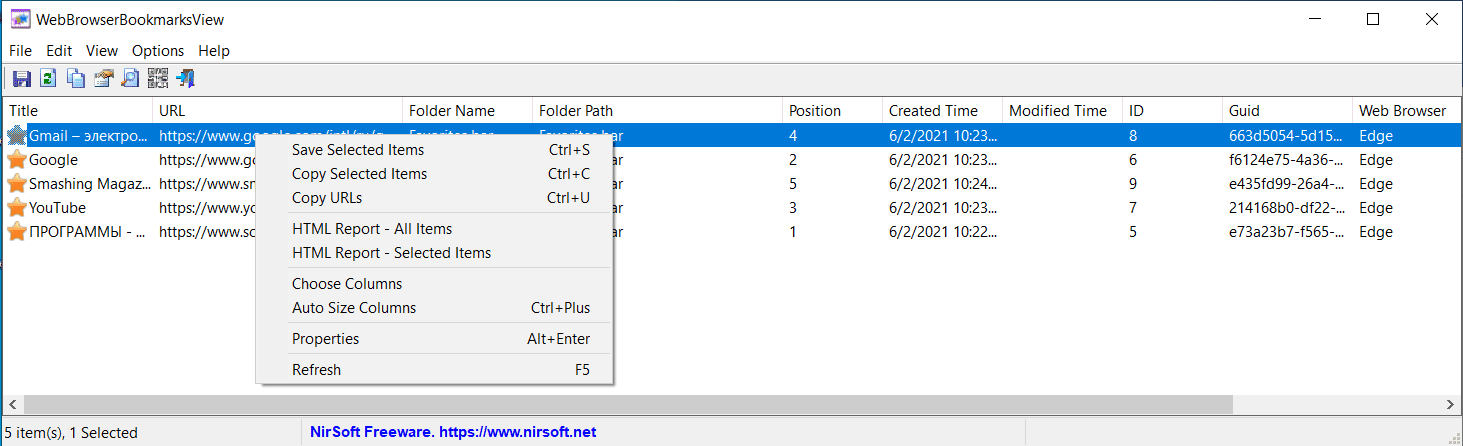
Task: Click the Exit door toolbar icon
Action: point(185,78)
